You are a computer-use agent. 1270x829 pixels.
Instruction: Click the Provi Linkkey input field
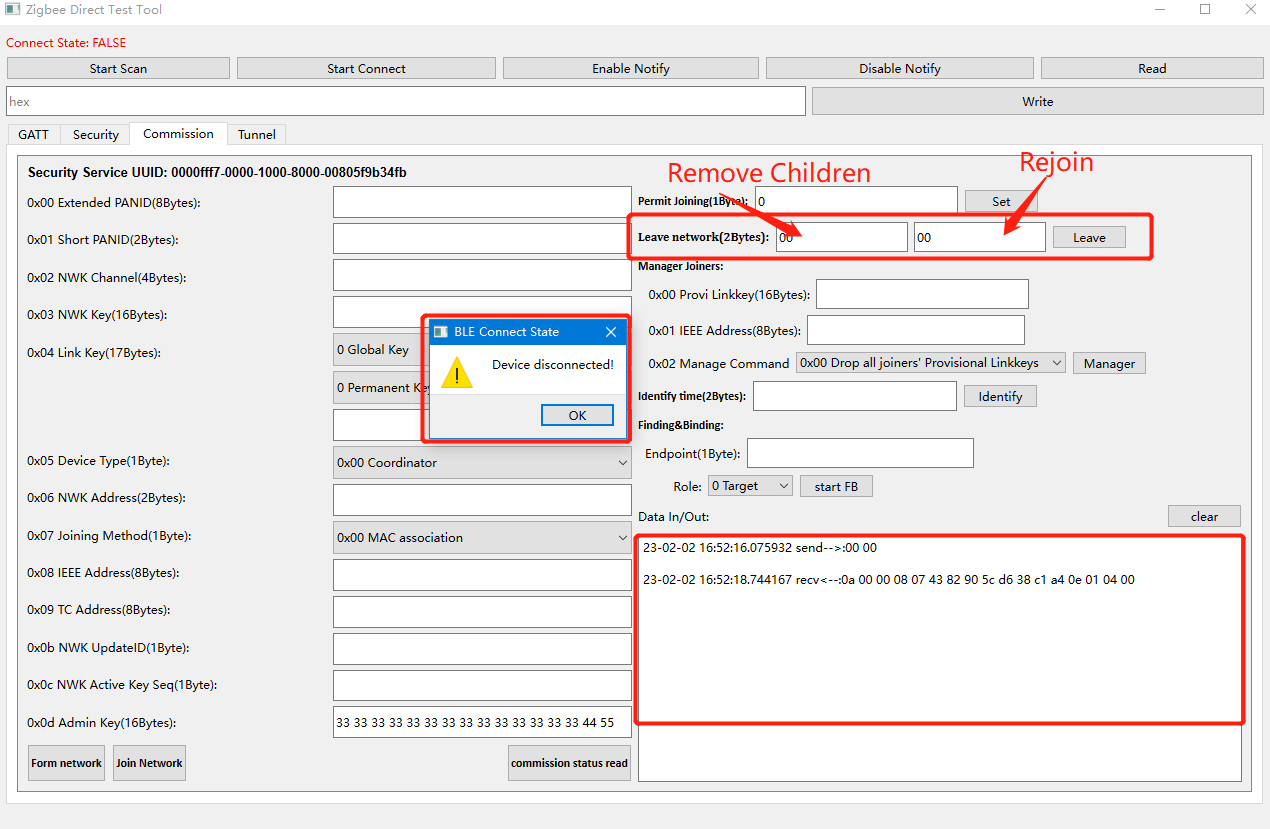(x=922, y=294)
